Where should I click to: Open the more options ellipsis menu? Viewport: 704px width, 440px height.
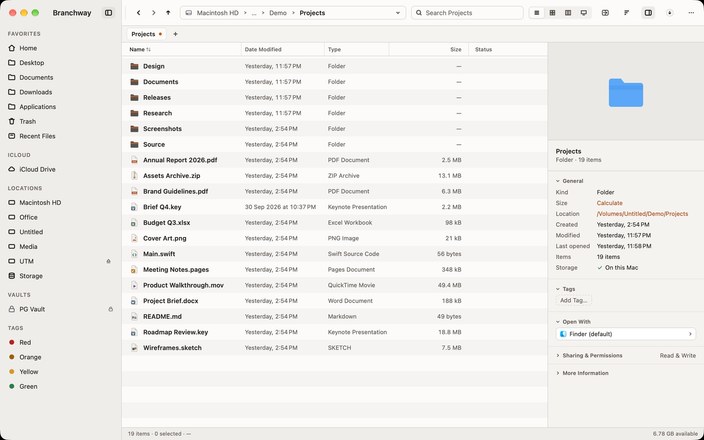coord(691,13)
